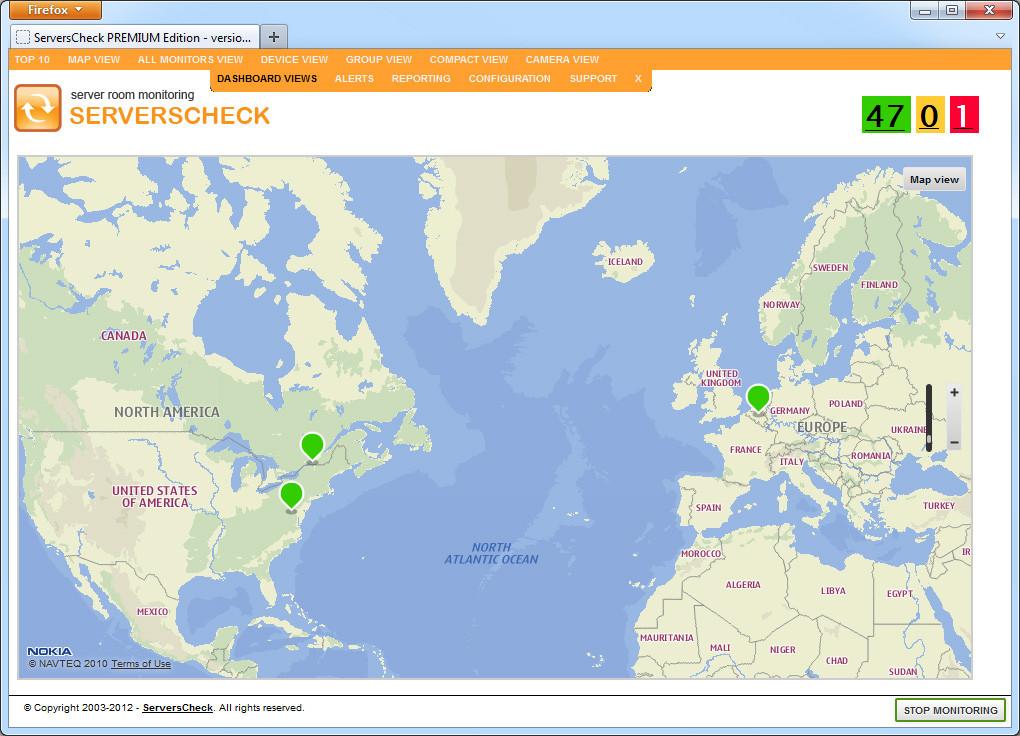
Task: Click the LIBYA map label
Action: tap(833, 591)
